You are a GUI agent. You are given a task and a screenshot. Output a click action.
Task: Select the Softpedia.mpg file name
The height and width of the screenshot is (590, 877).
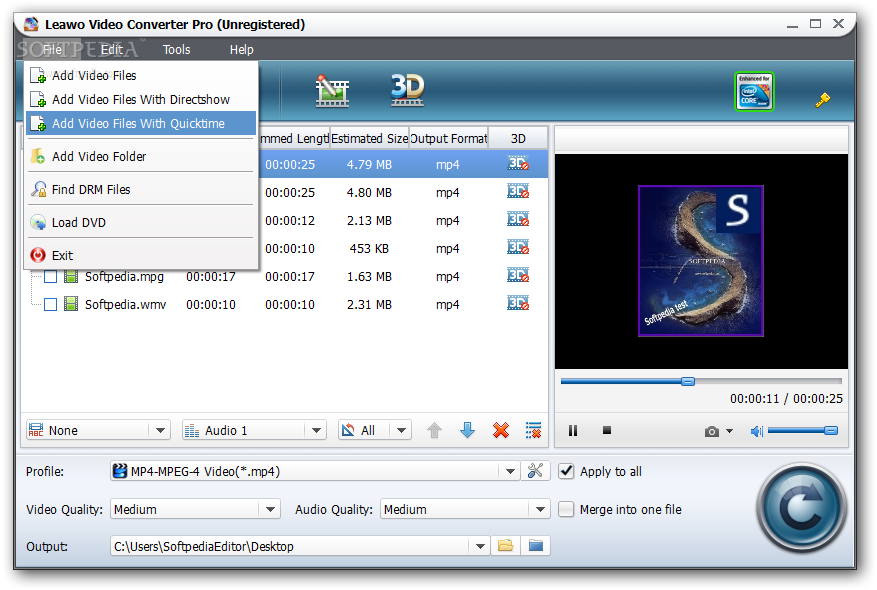(124, 277)
